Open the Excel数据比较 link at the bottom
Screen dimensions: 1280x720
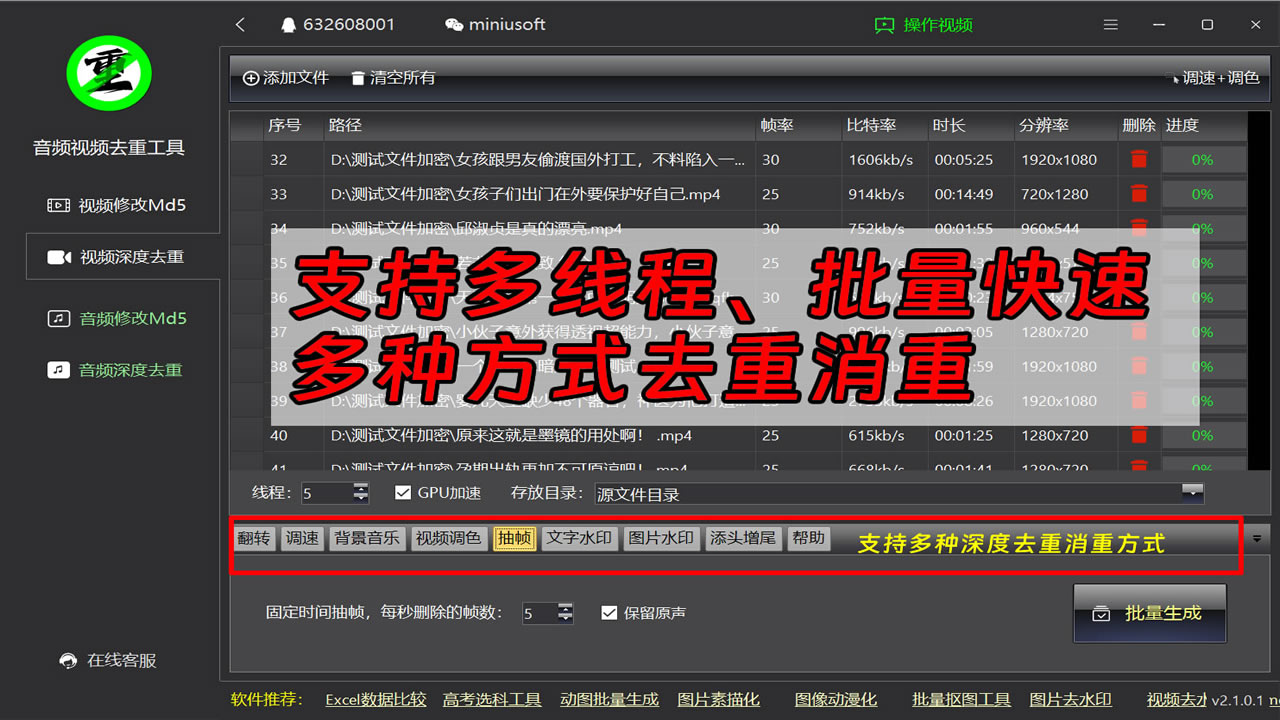coord(375,700)
